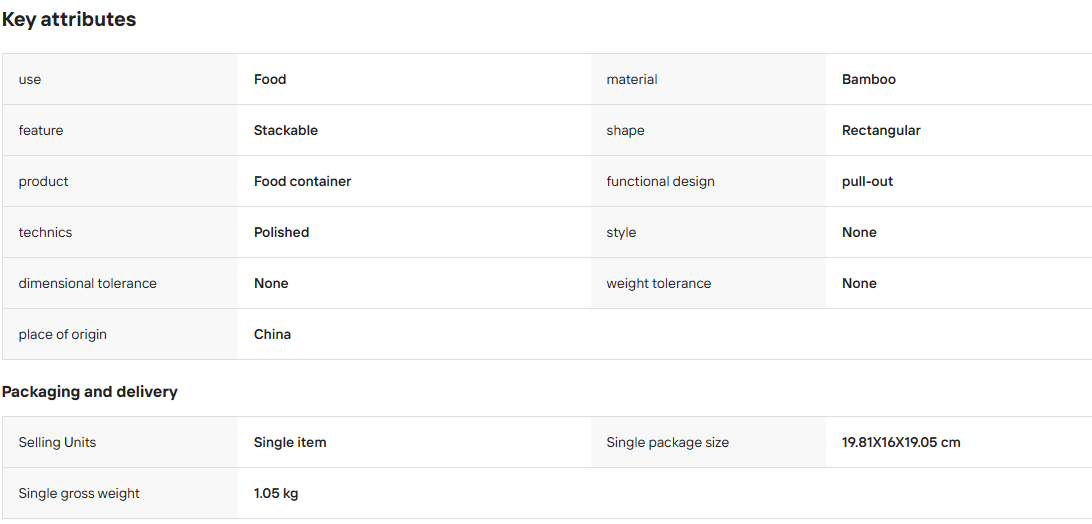Select the Single gross weight label

(x=79, y=493)
